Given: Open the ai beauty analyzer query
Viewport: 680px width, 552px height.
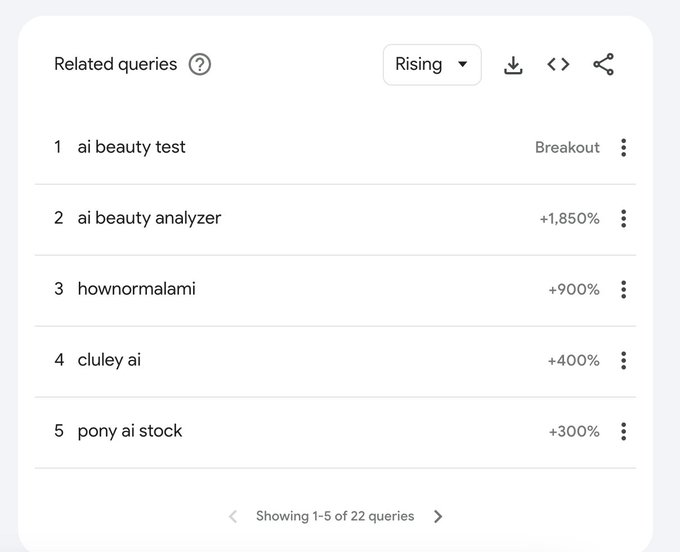Looking at the screenshot, I should click(x=149, y=218).
